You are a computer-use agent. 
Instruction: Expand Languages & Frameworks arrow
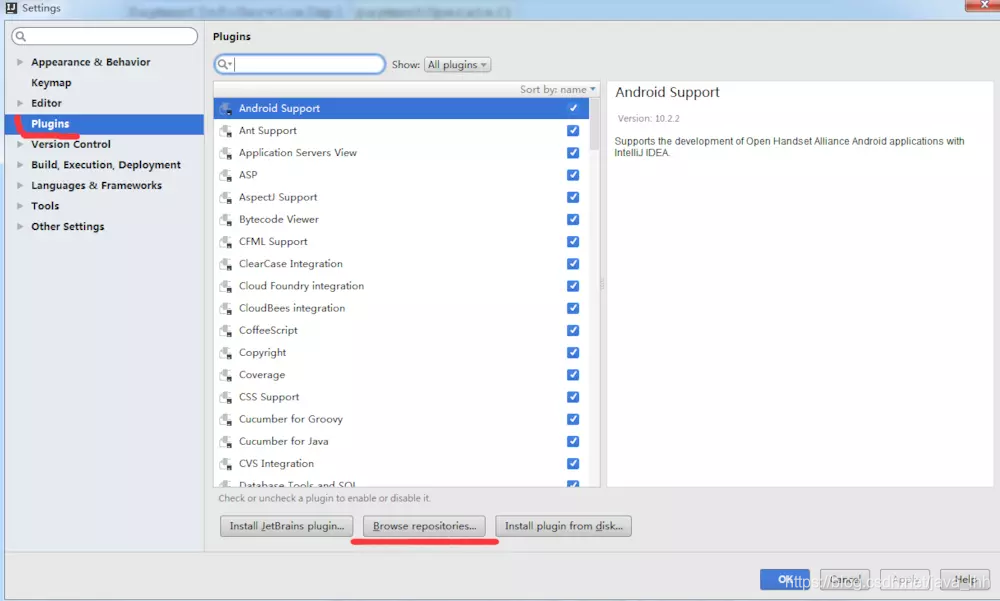20,185
